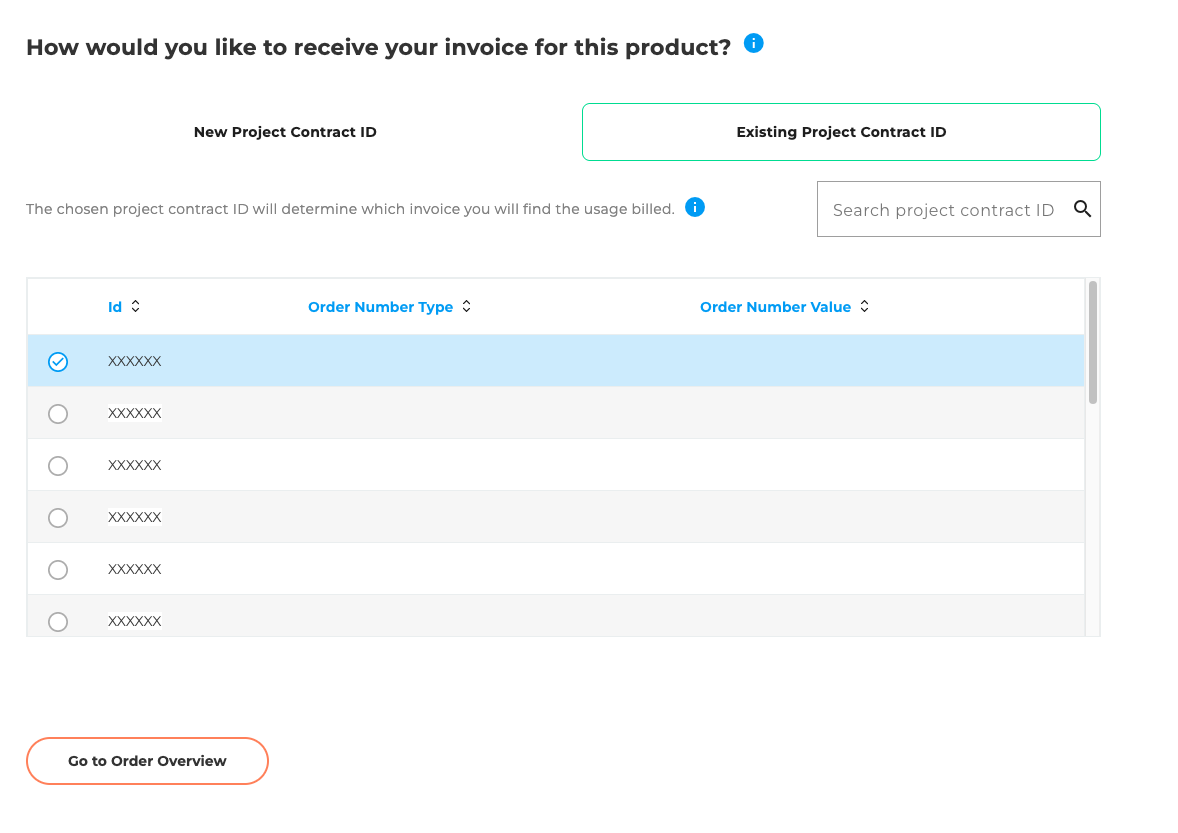Click the info icon next to the question heading
The width and height of the screenshot is (1178, 833).
tap(753, 43)
